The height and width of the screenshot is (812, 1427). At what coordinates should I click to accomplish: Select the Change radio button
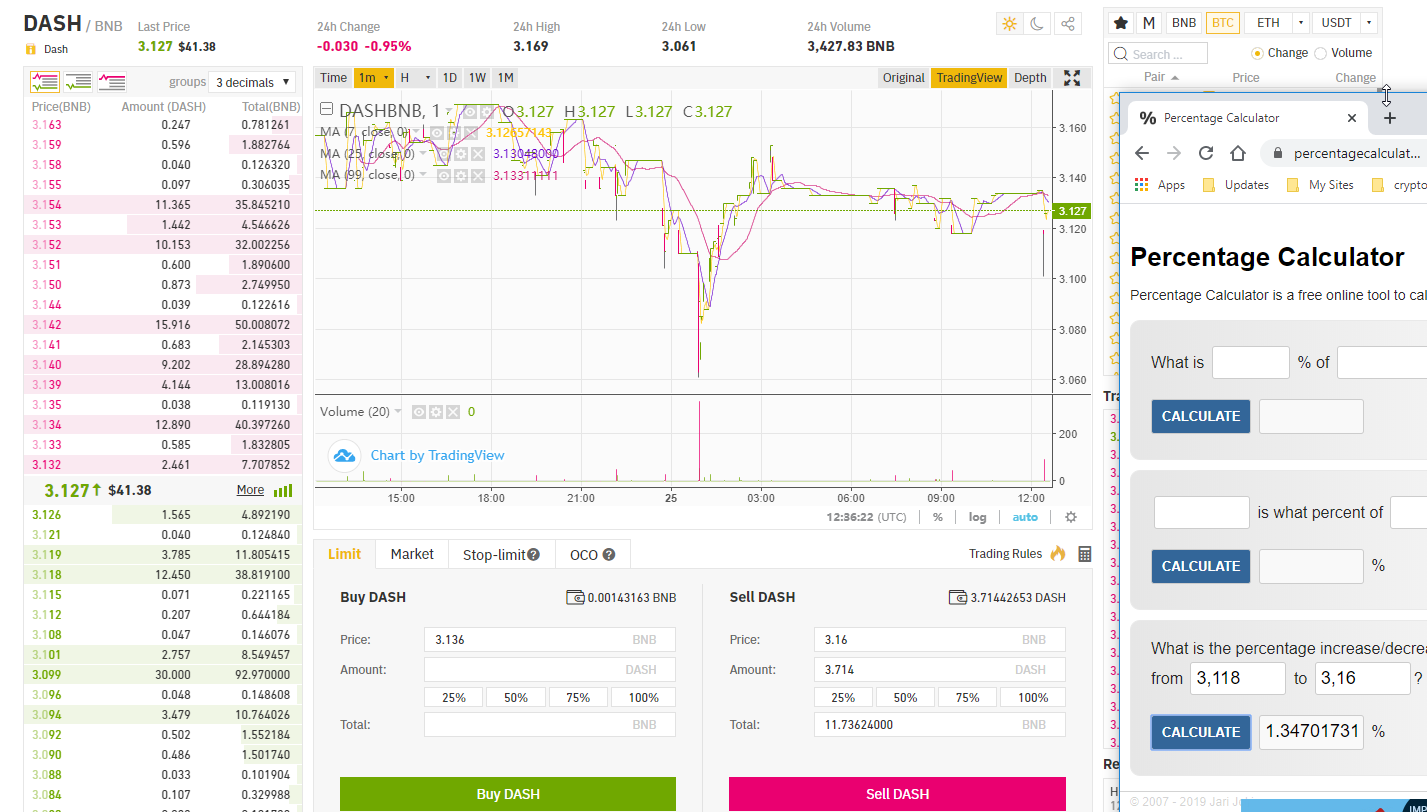1257,53
